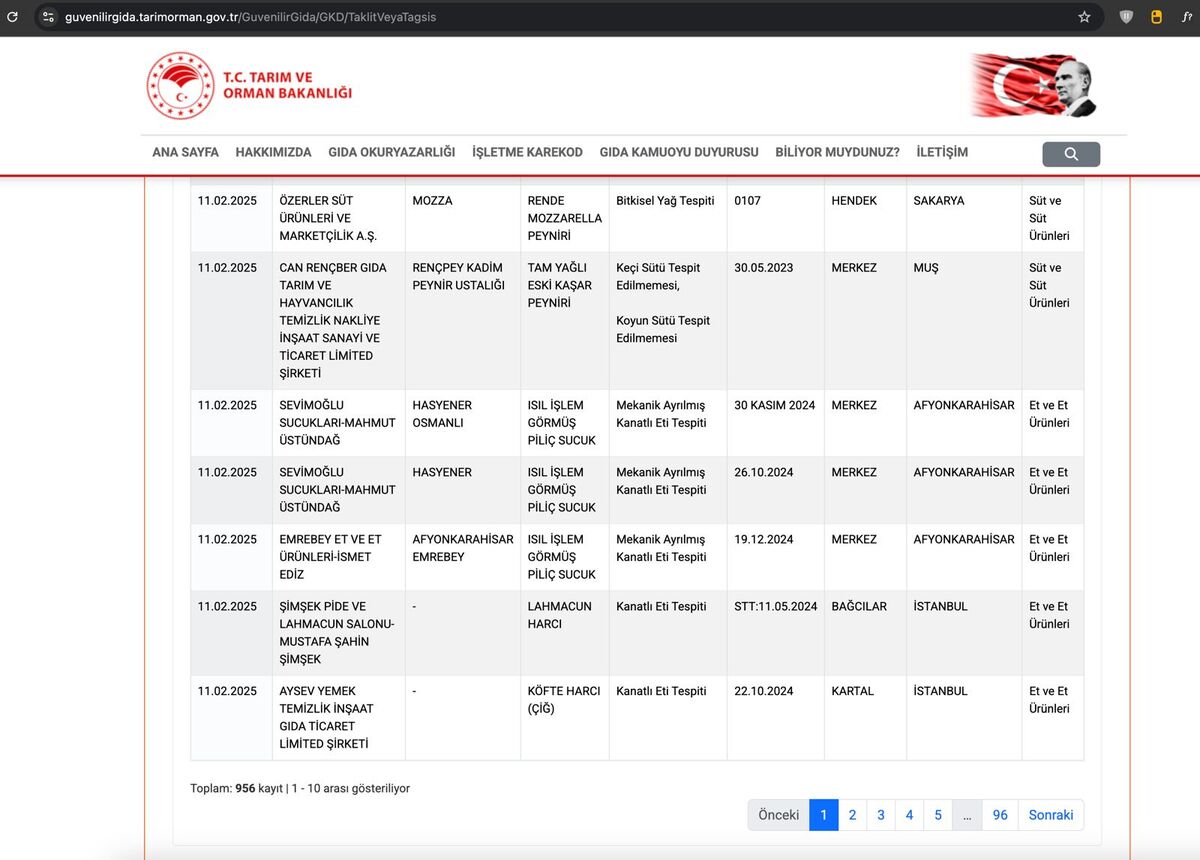Click the Atatürk and Turkish flag image
The height and width of the screenshot is (860, 1200).
pos(1033,86)
